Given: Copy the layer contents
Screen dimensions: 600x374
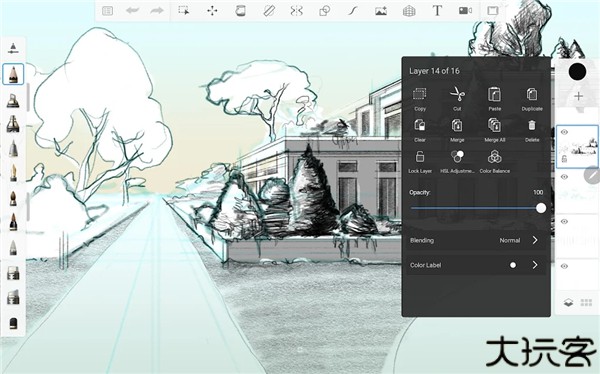Looking at the screenshot, I should pos(420,99).
